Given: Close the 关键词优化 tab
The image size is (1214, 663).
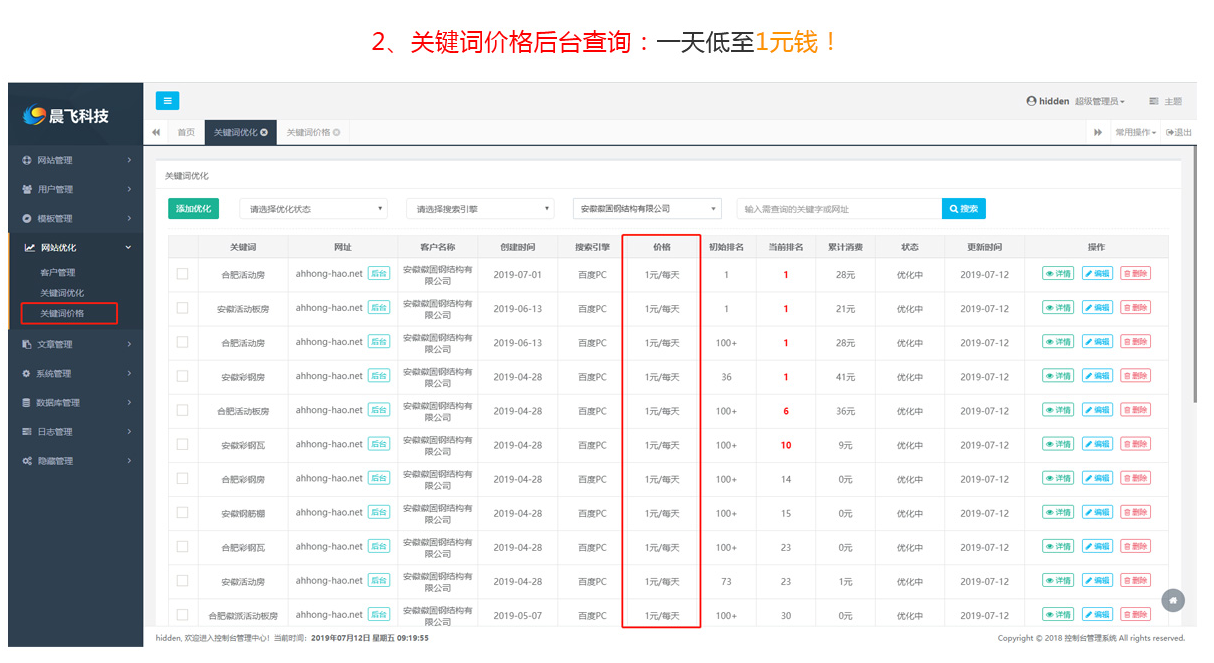Looking at the screenshot, I should click(264, 132).
